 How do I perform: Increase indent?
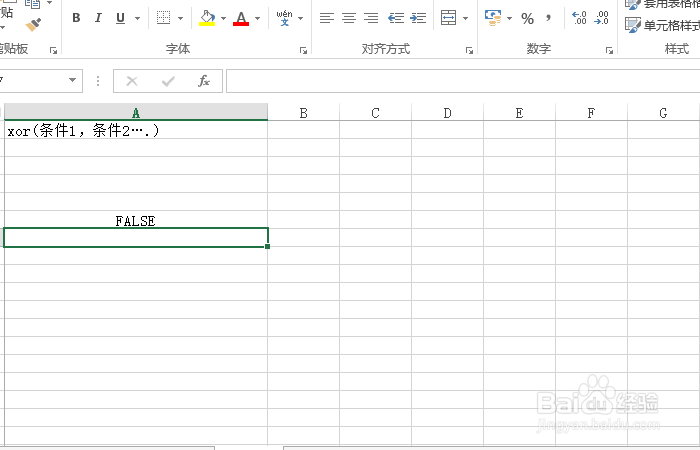[x=418, y=18]
